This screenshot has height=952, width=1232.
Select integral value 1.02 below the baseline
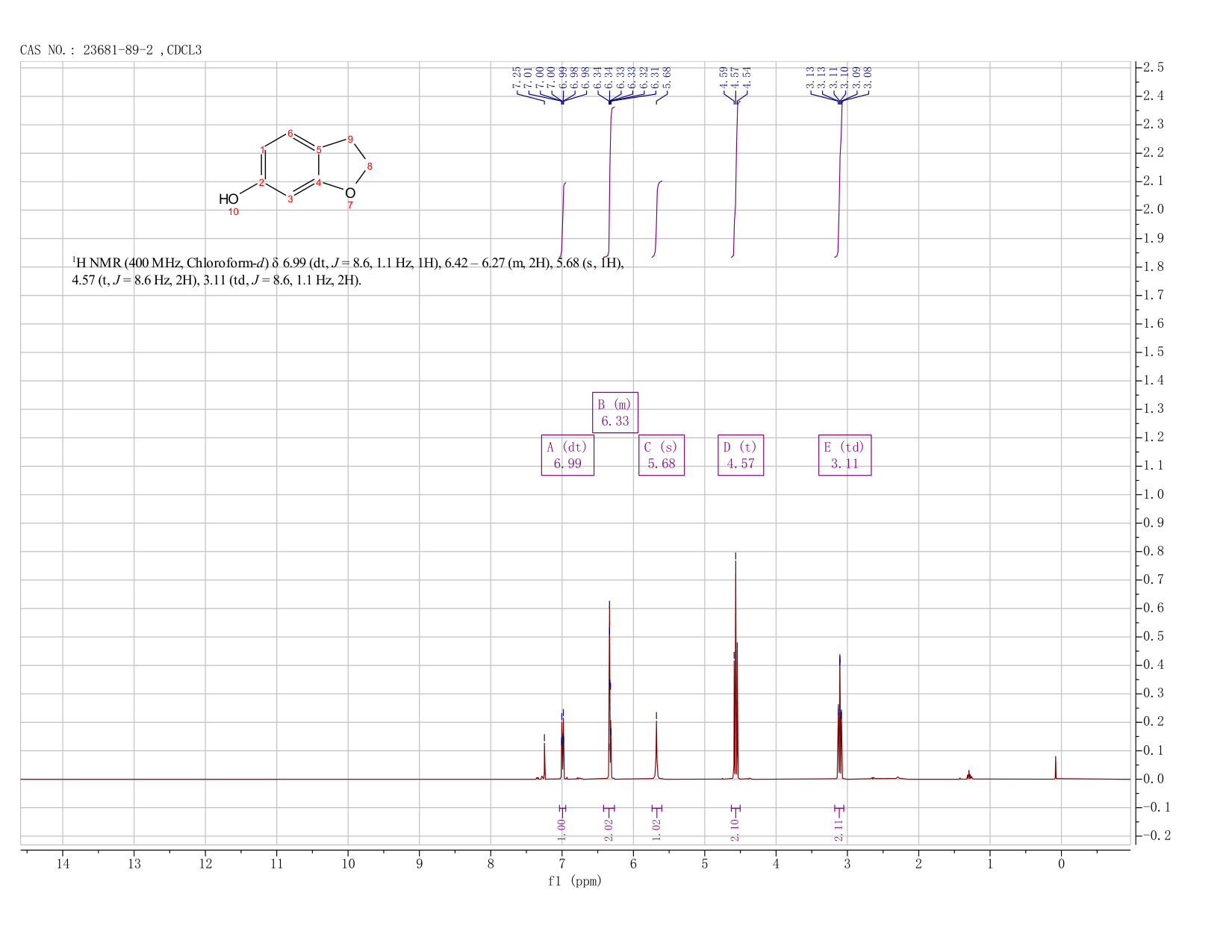tap(656, 830)
